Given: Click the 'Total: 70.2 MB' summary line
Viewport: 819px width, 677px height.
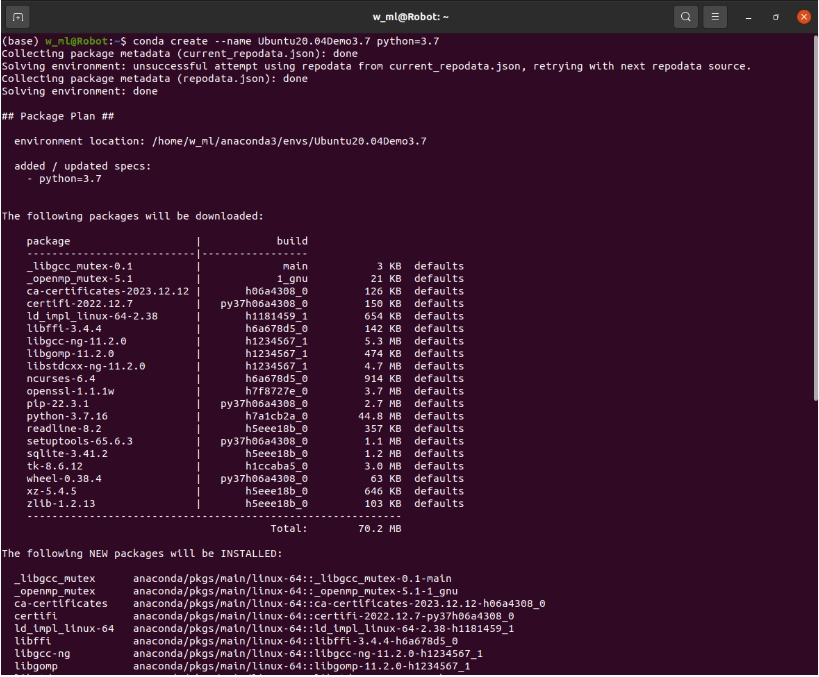Looking at the screenshot, I should 336,528.
